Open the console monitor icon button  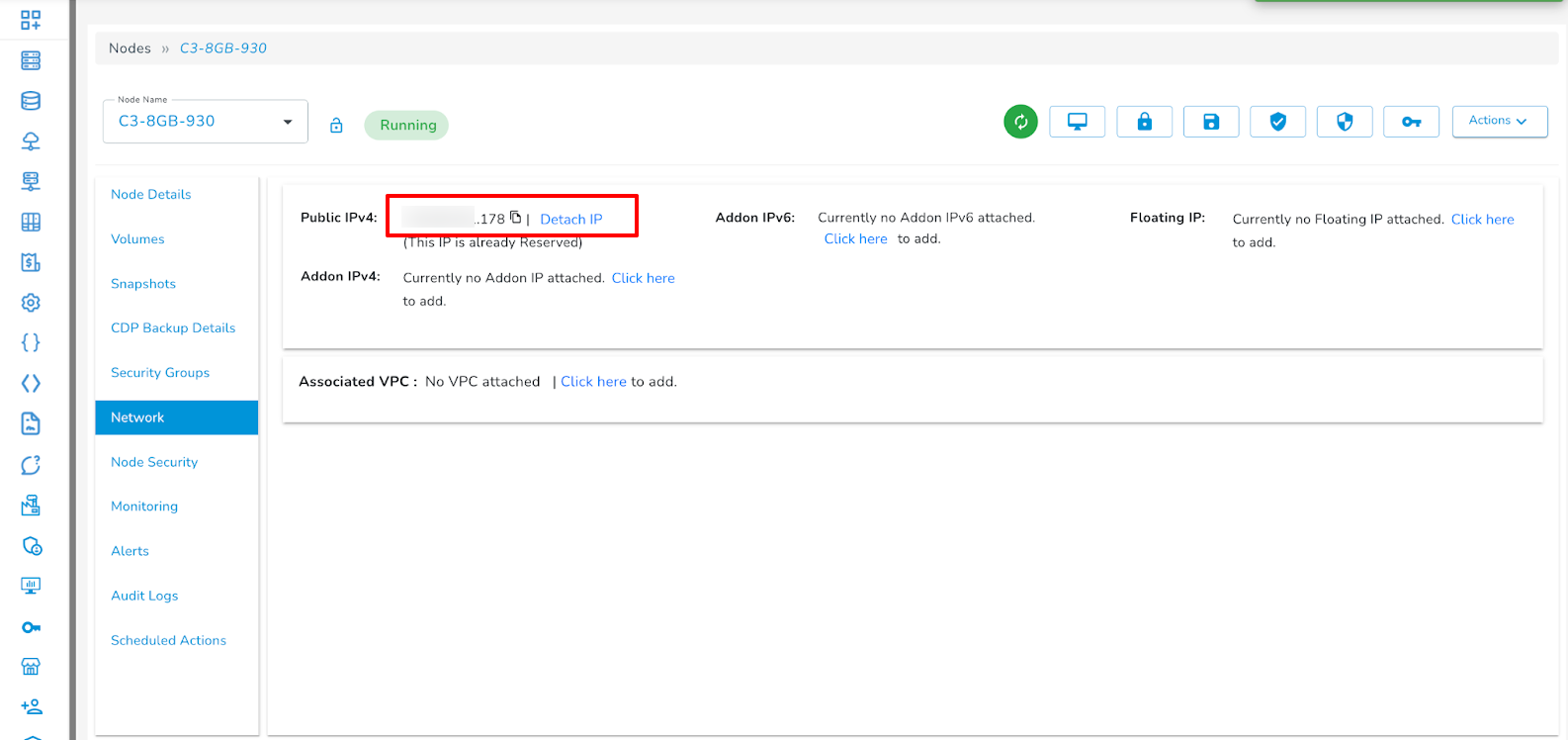coord(1077,122)
